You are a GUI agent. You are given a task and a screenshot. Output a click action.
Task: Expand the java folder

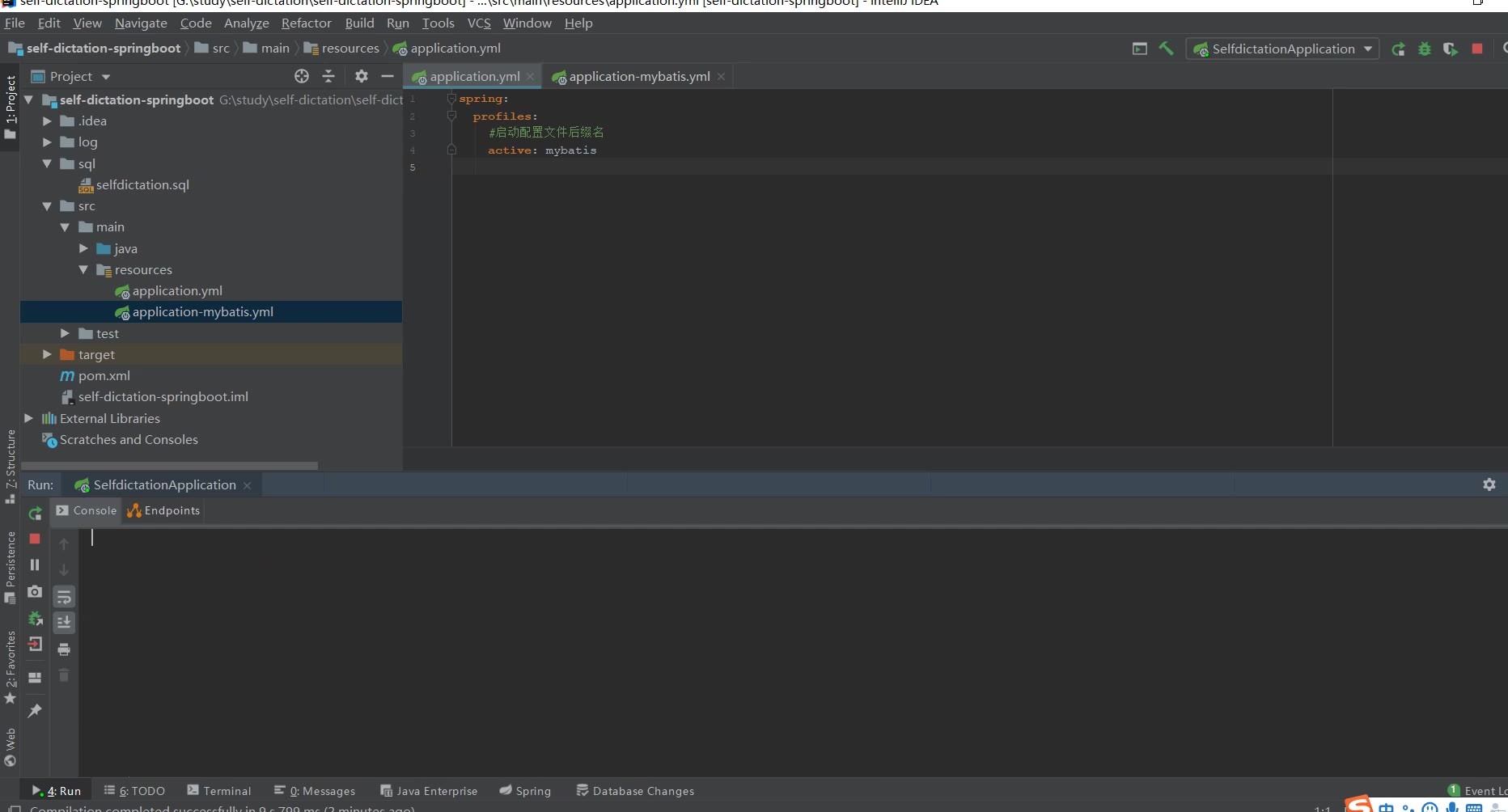tap(83, 248)
